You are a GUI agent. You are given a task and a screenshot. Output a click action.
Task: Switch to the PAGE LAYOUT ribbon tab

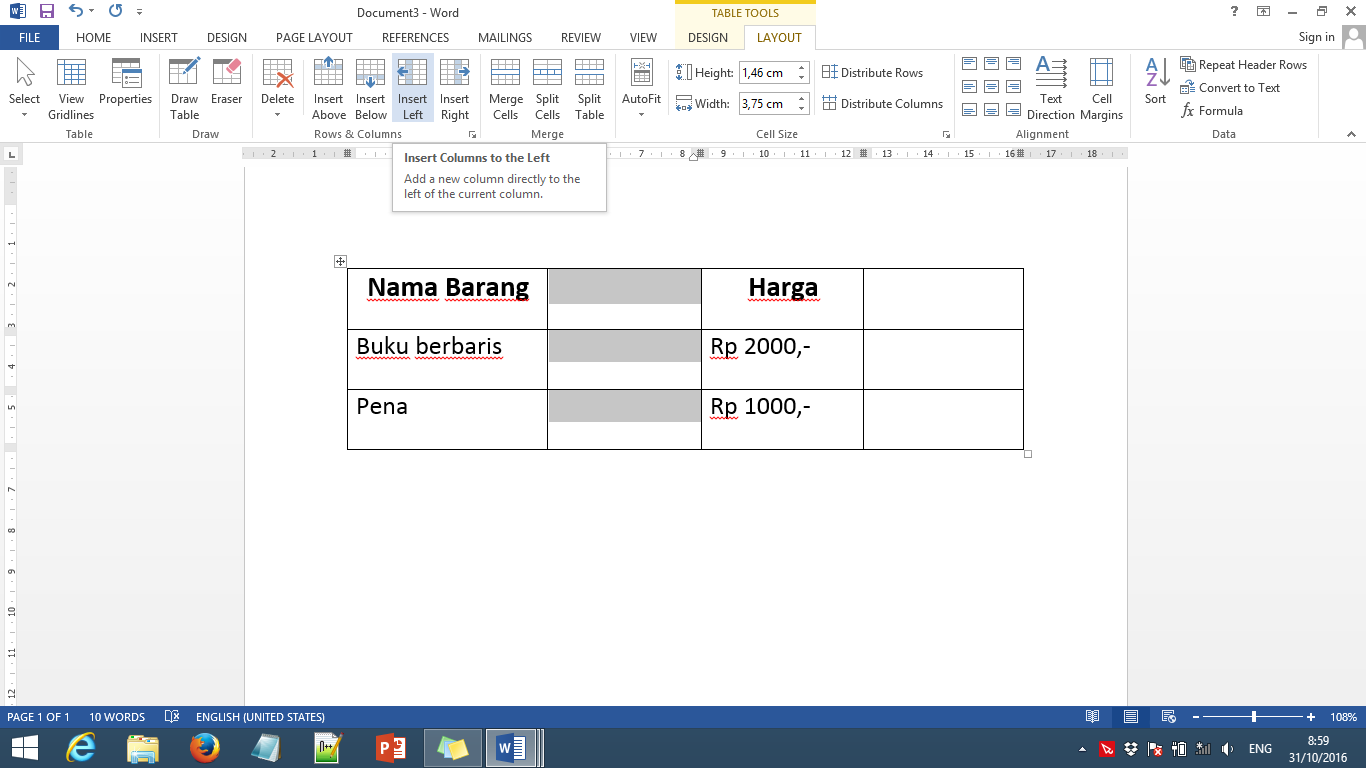tap(314, 37)
